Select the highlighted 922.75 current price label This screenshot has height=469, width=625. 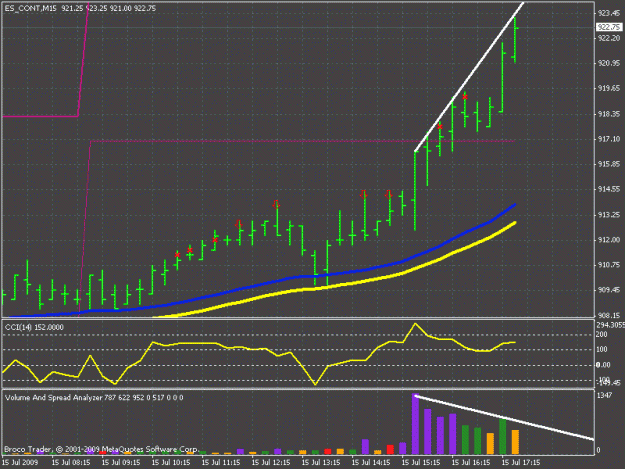click(x=609, y=27)
